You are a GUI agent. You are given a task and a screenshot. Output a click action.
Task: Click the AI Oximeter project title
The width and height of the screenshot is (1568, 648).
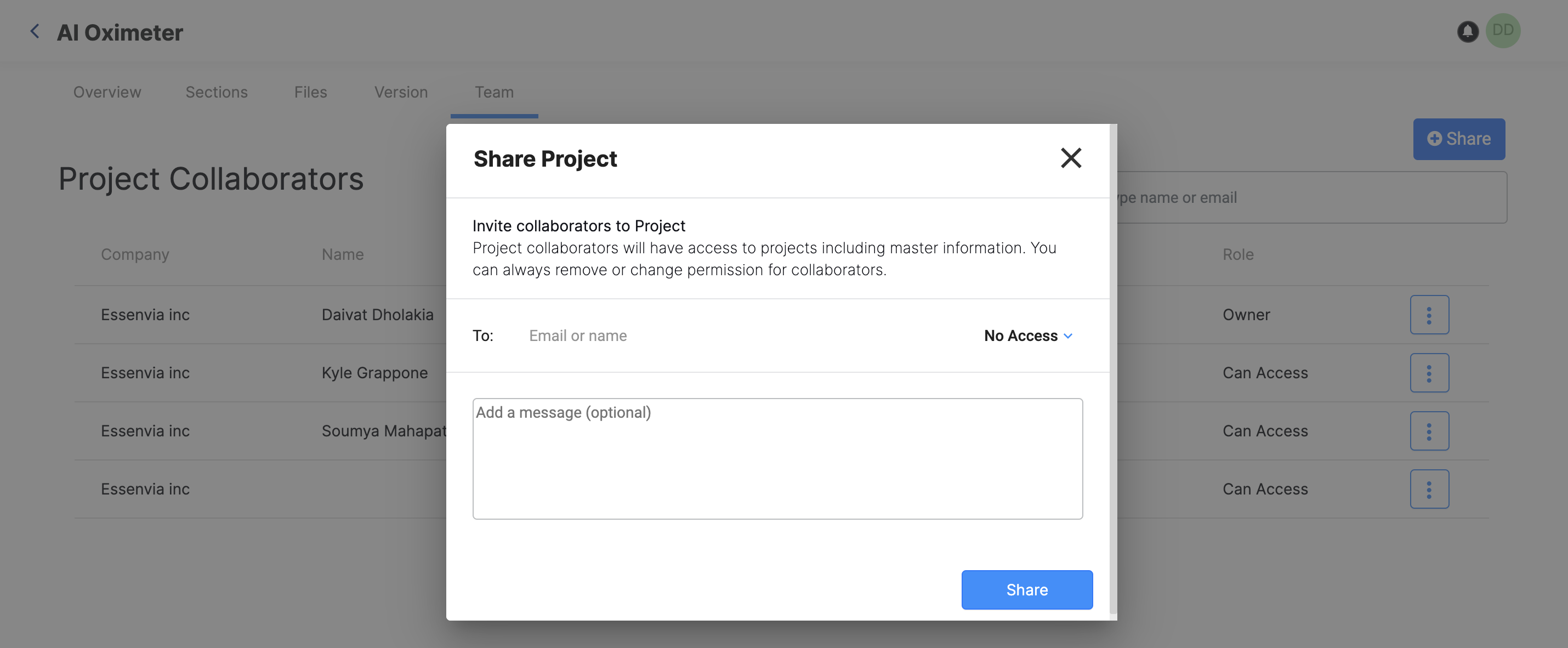(120, 32)
